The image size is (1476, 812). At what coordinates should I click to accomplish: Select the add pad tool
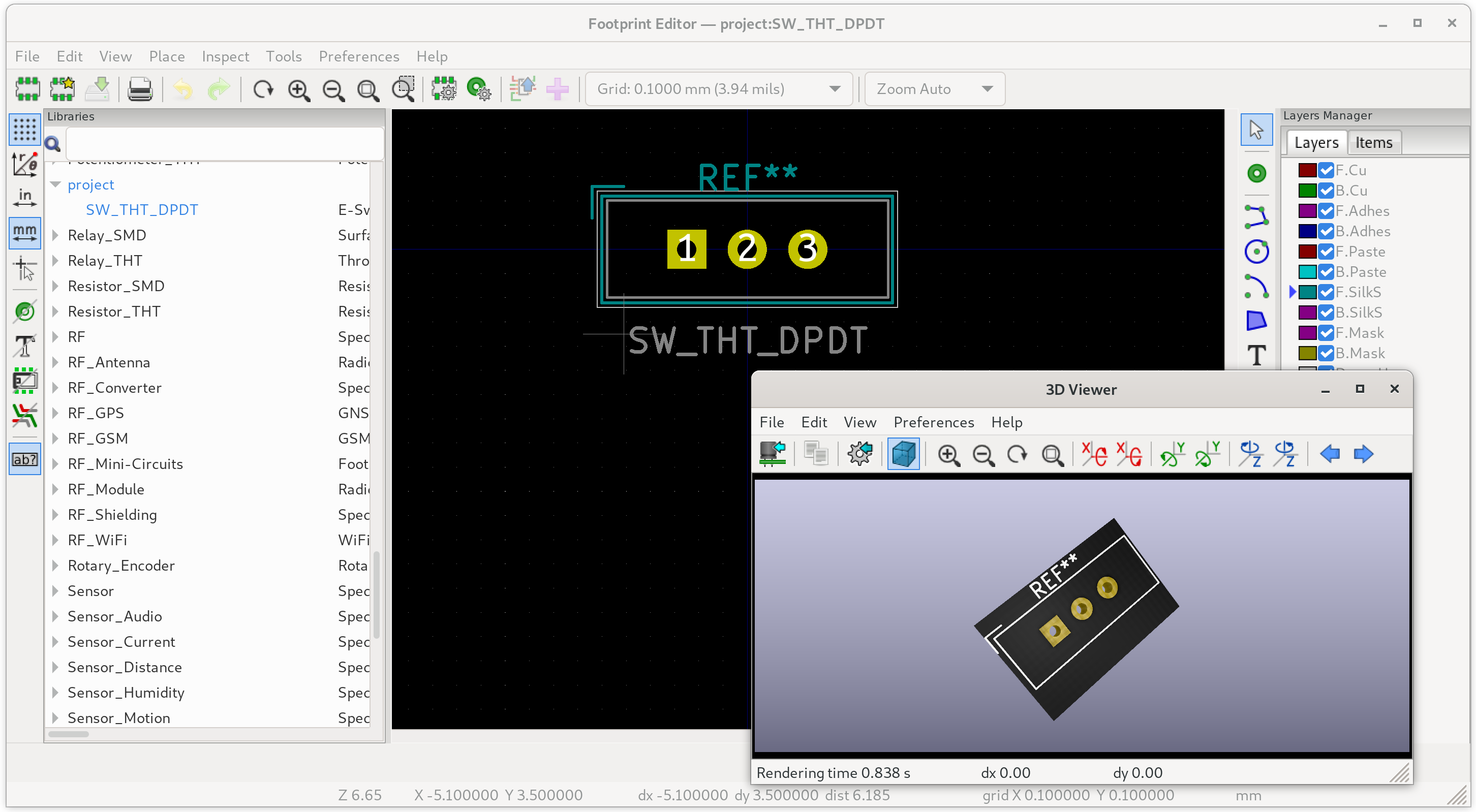point(1256,173)
